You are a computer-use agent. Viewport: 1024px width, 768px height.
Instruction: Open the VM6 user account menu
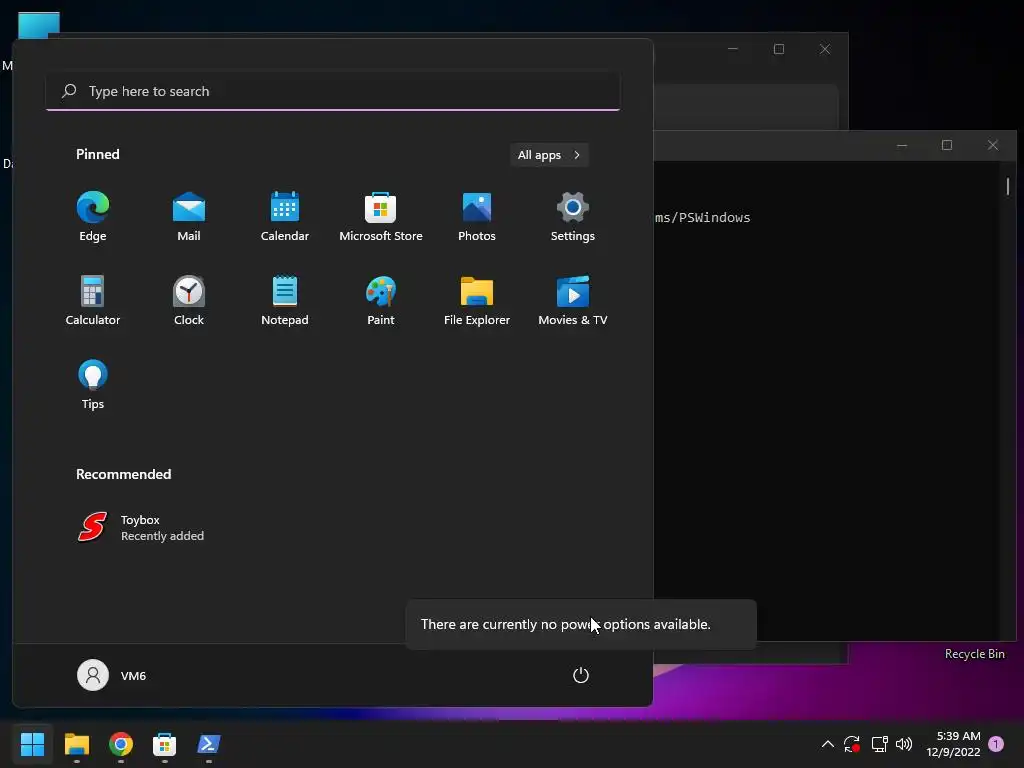click(112, 675)
